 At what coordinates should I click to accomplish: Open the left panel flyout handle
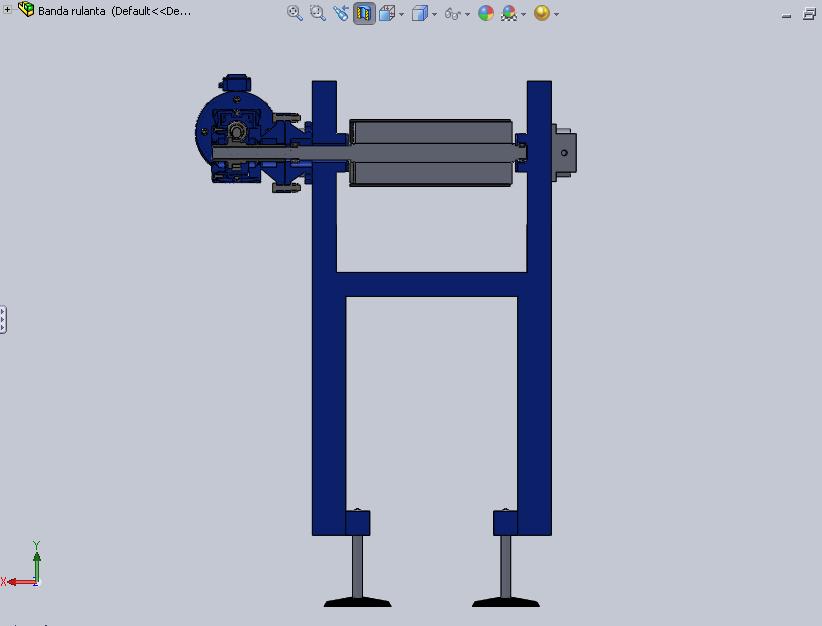[3, 319]
